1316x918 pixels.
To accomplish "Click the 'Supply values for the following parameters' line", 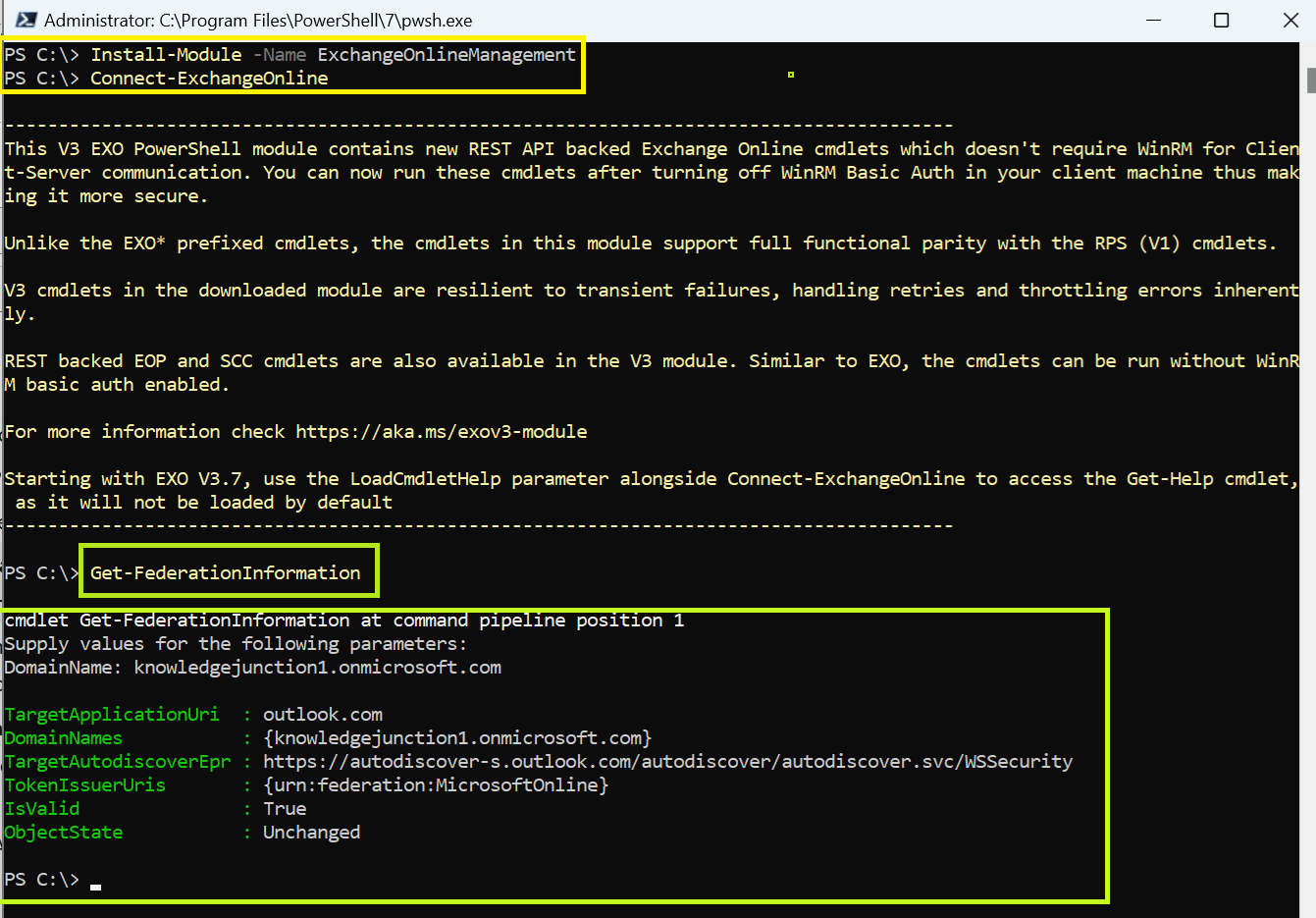I will [236, 644].
